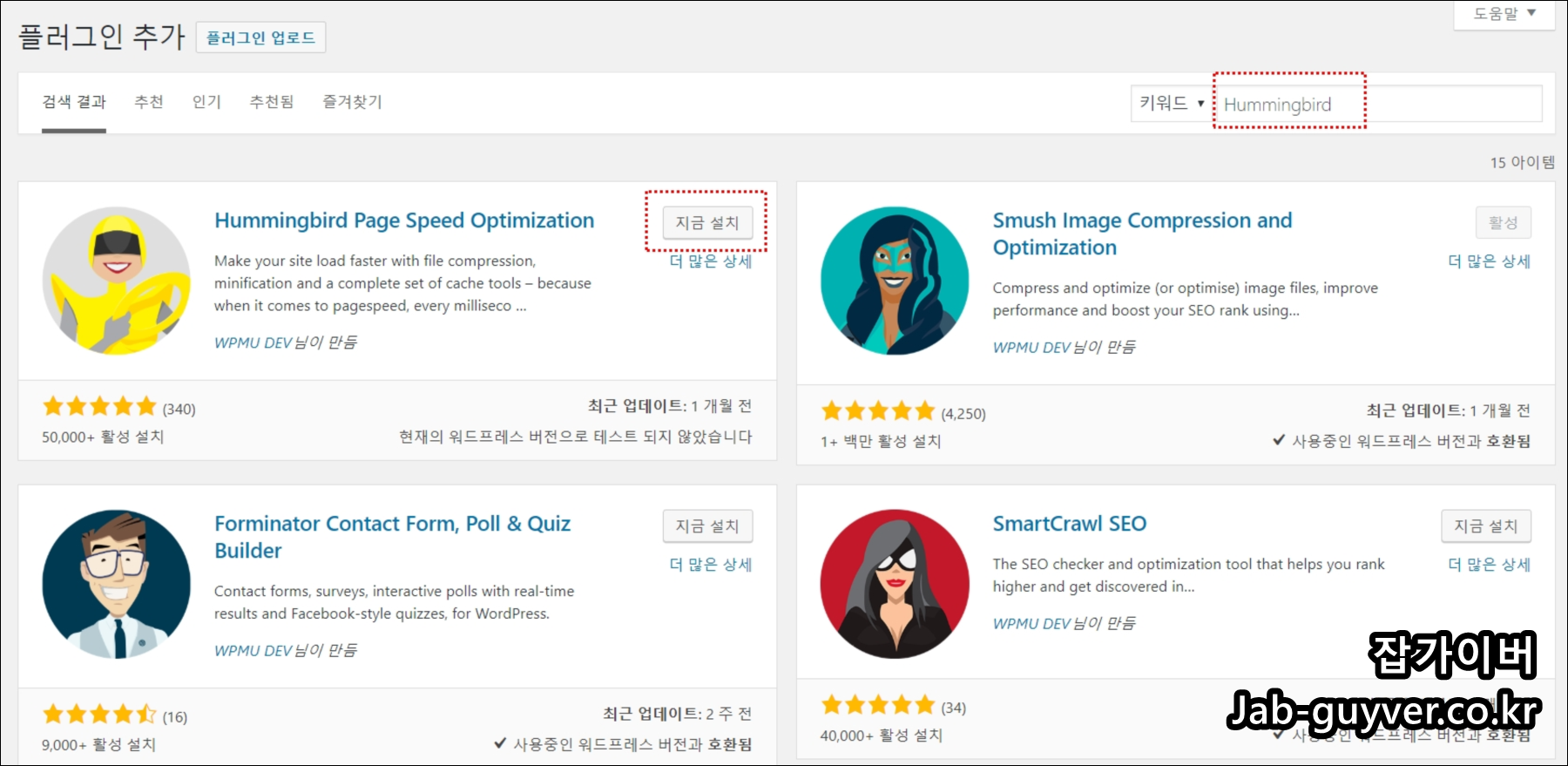Click the SmartCrawl SEO plugin mascot icon
Viewport: 1568px width, 766px height.
coord(895,584)
